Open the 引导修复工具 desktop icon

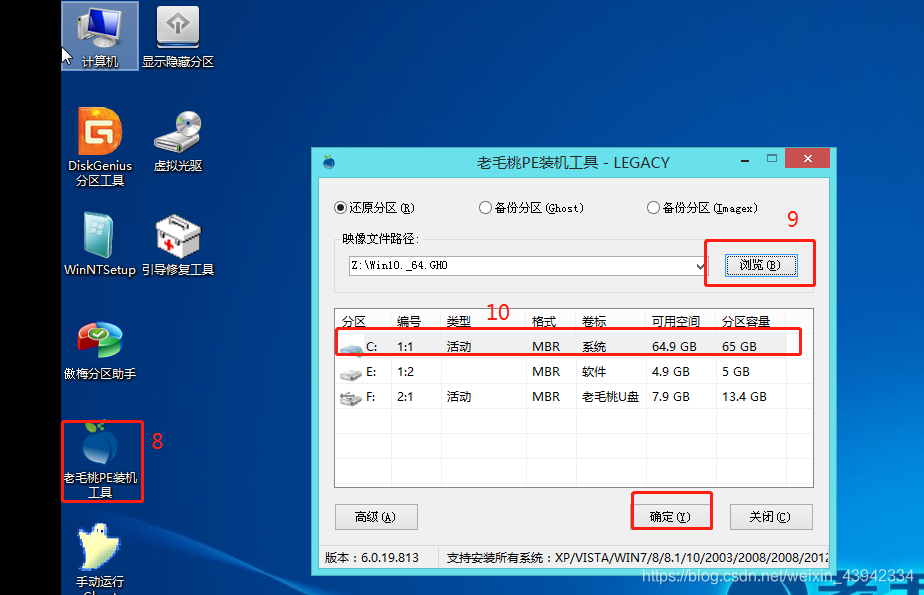(177, 244)
